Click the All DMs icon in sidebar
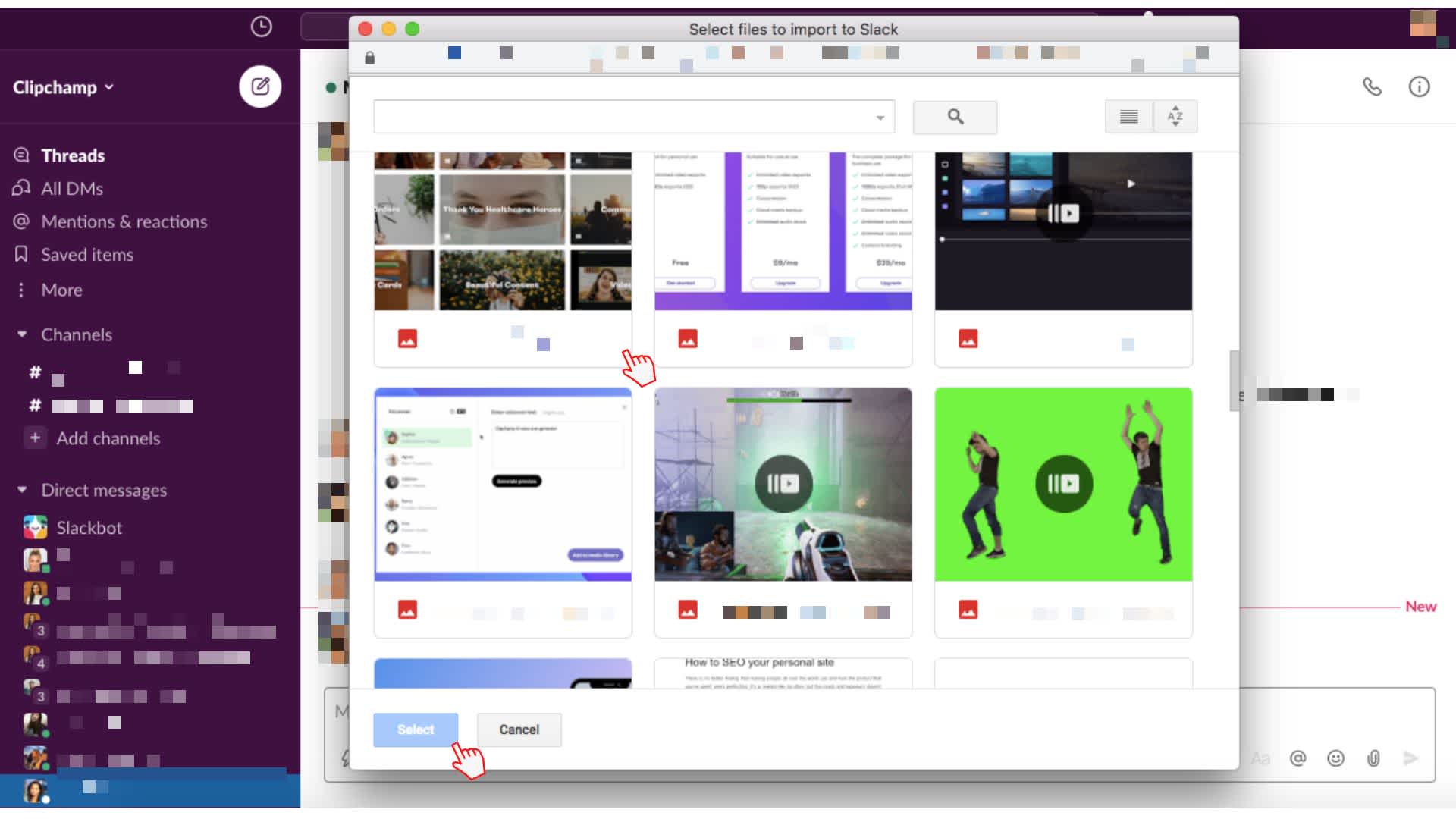 (21, 188)
